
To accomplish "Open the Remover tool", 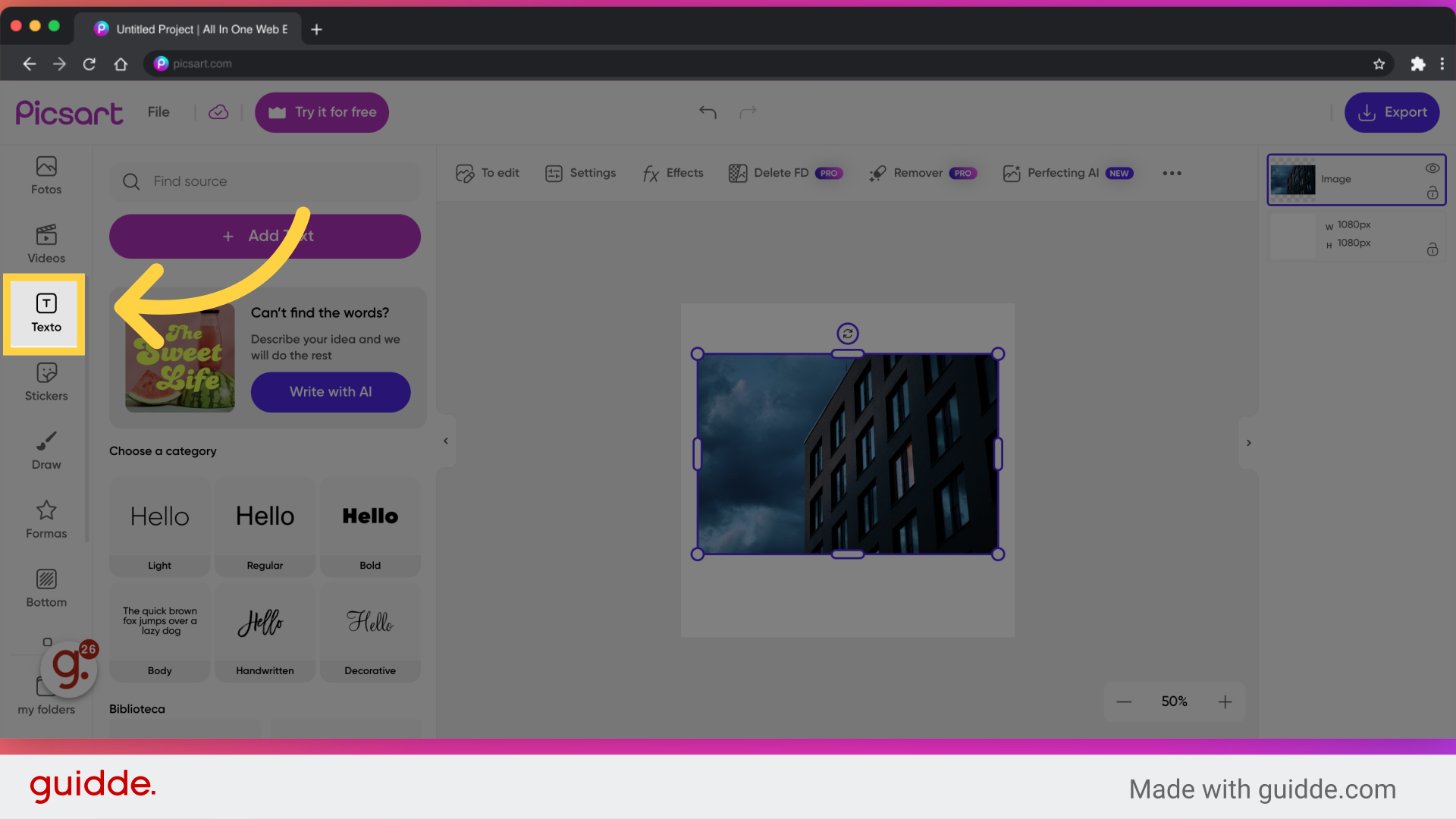I will (909, 173).
